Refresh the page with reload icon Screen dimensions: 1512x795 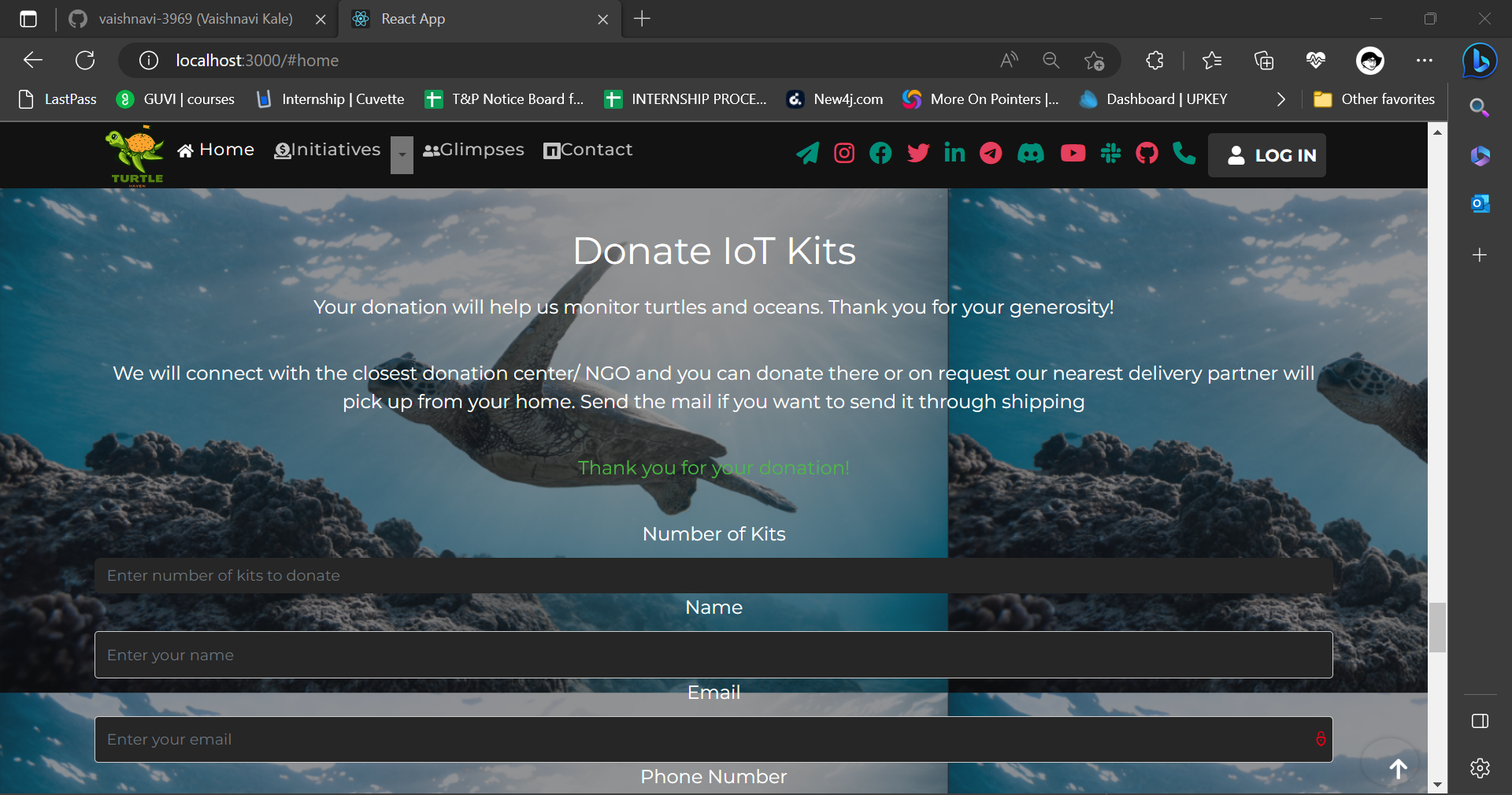pos(85,60)
